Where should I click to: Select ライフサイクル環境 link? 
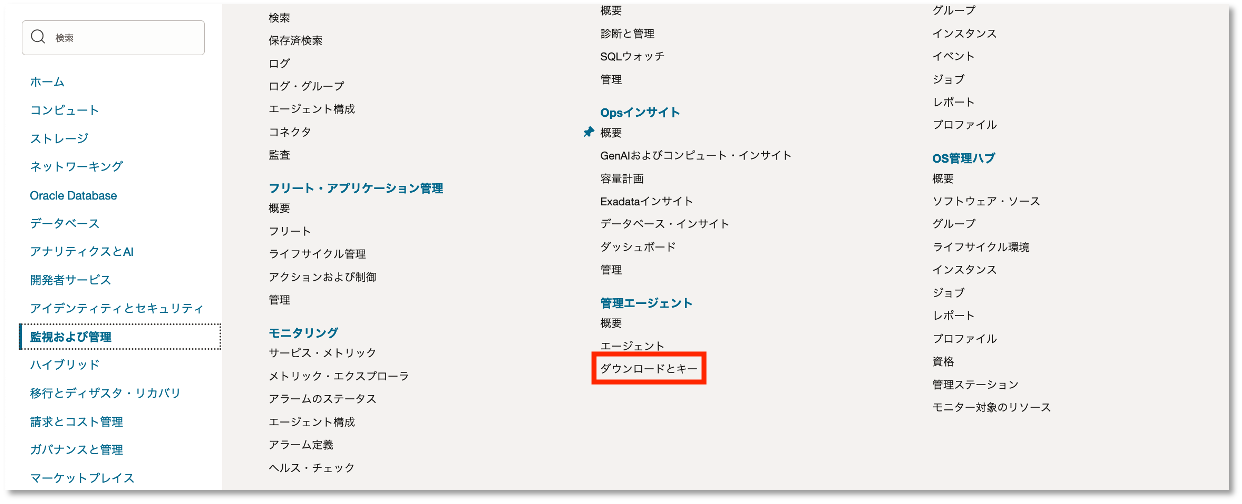coord(980,247)
